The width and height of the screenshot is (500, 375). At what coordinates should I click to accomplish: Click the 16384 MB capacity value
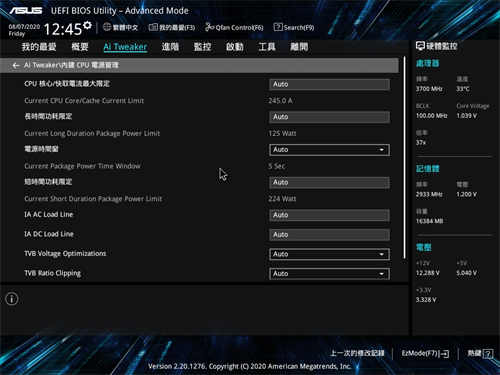[x=429, y=221]
